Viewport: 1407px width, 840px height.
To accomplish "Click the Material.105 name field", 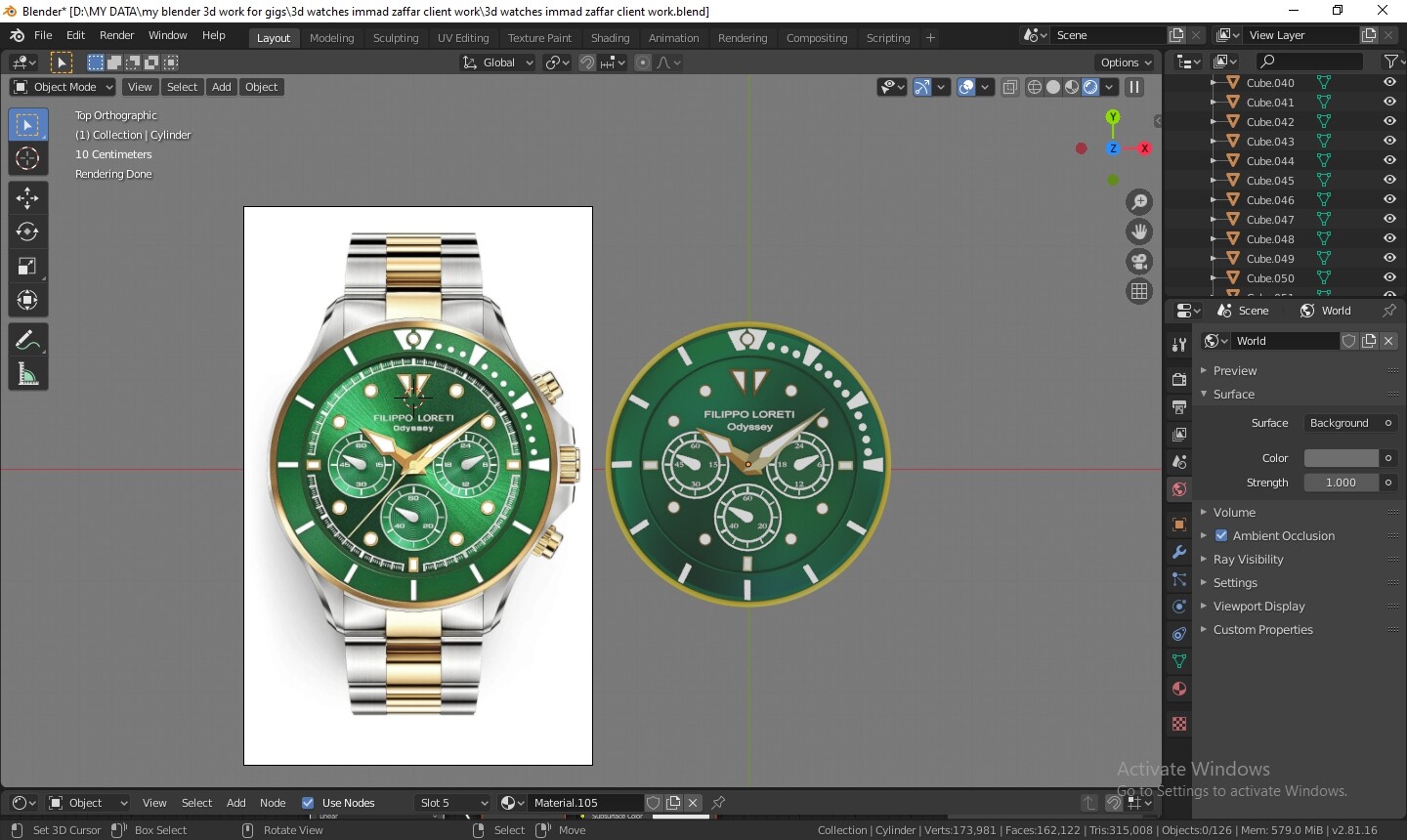I will (x=584, y=803).
